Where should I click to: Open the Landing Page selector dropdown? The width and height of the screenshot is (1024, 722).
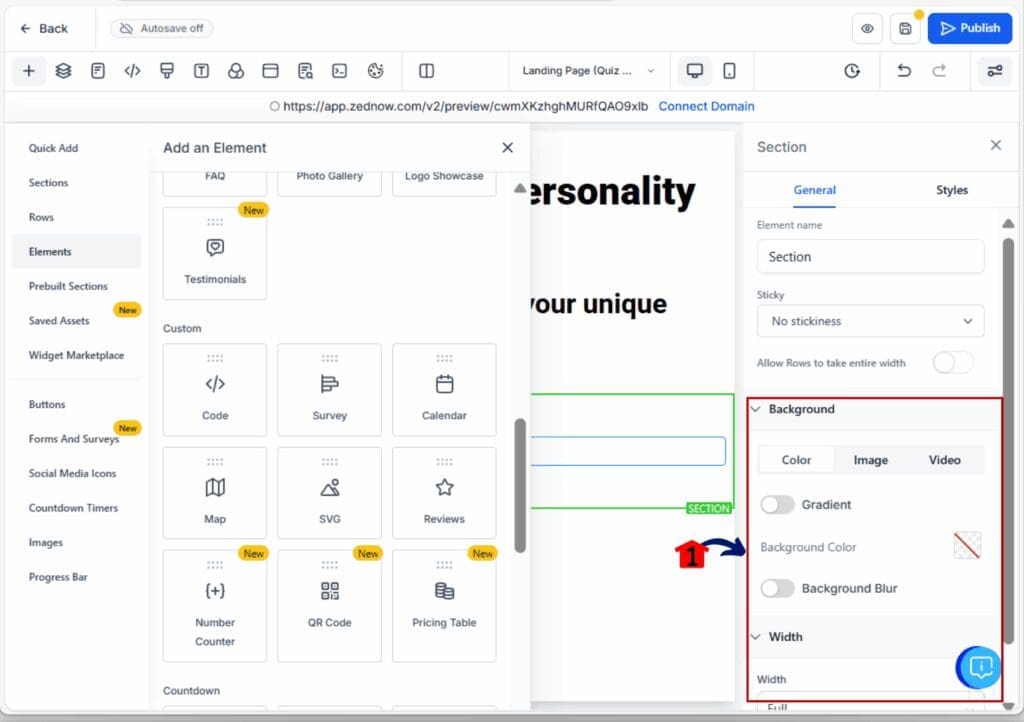pos(588,71)
